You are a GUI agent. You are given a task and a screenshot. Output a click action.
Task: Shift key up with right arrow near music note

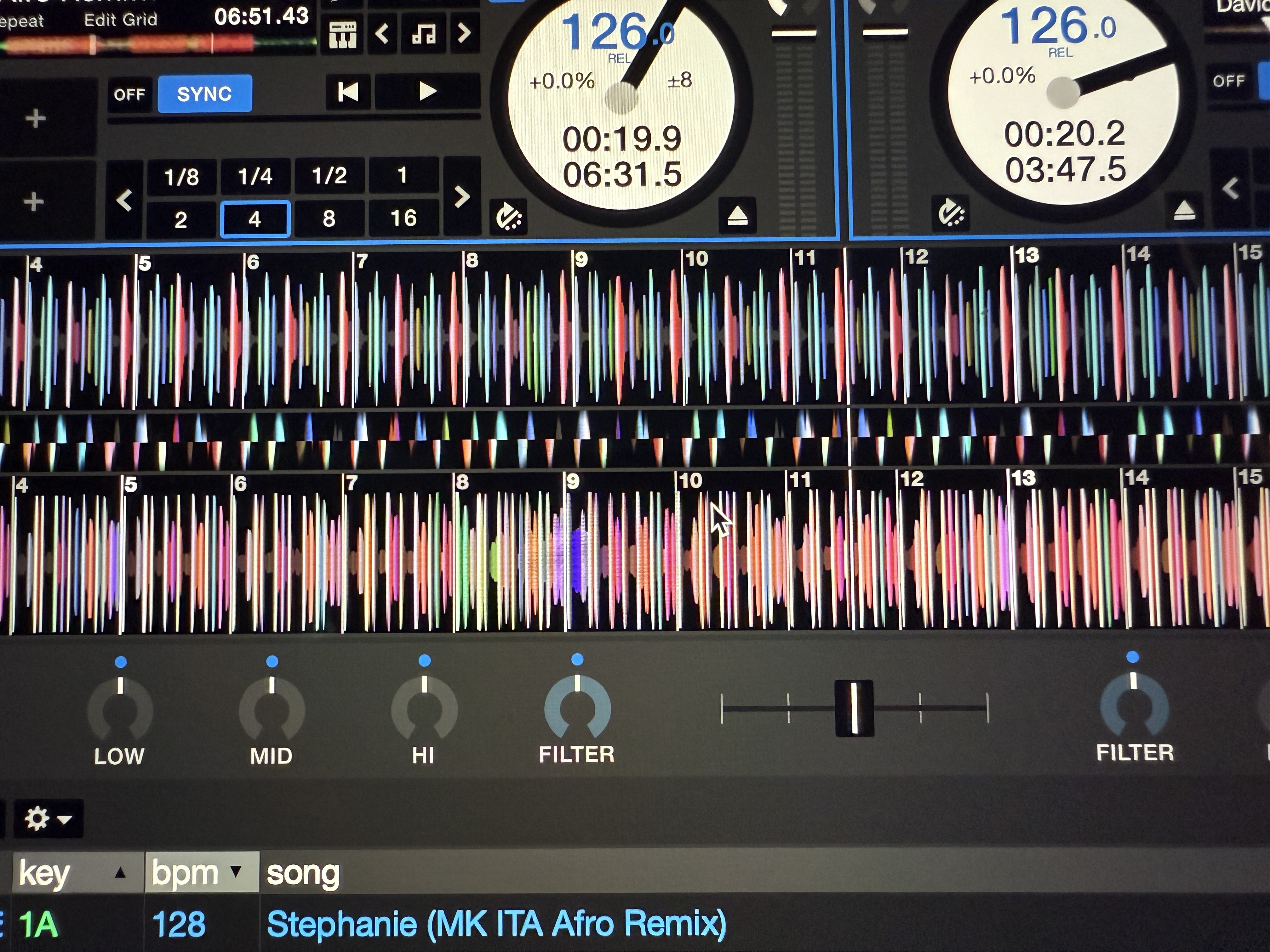[x=464, y=33]
